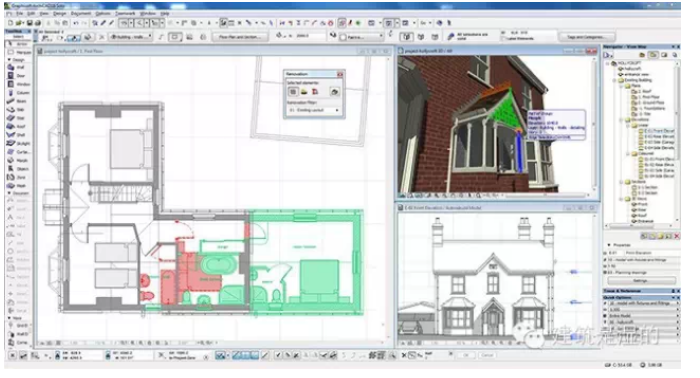Choose the Slab tool
Screen dimensions: 700x378
pyautogui.click(x=18, y=110)
